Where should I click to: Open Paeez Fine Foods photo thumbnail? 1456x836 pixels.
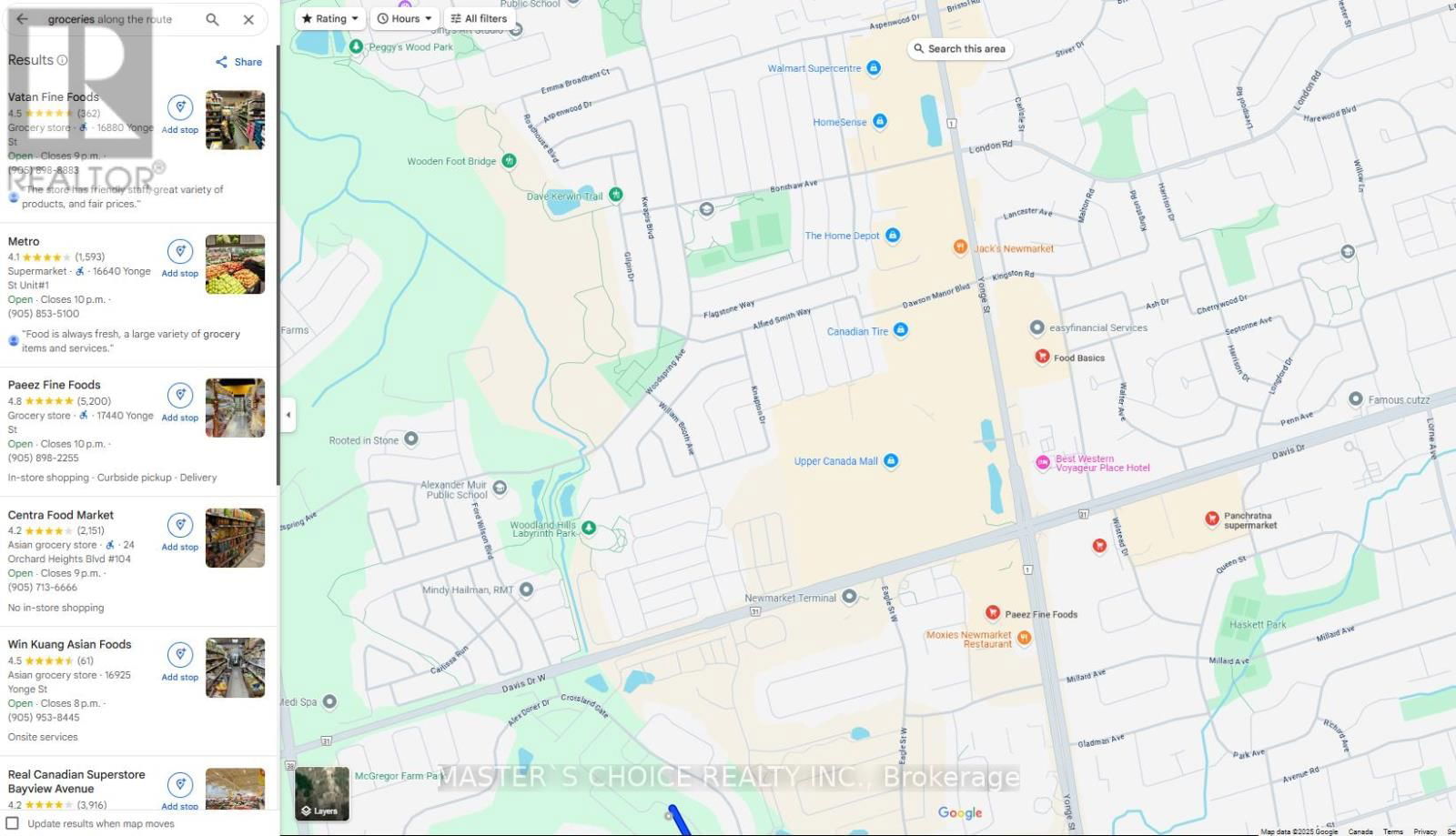pos(235,408)
